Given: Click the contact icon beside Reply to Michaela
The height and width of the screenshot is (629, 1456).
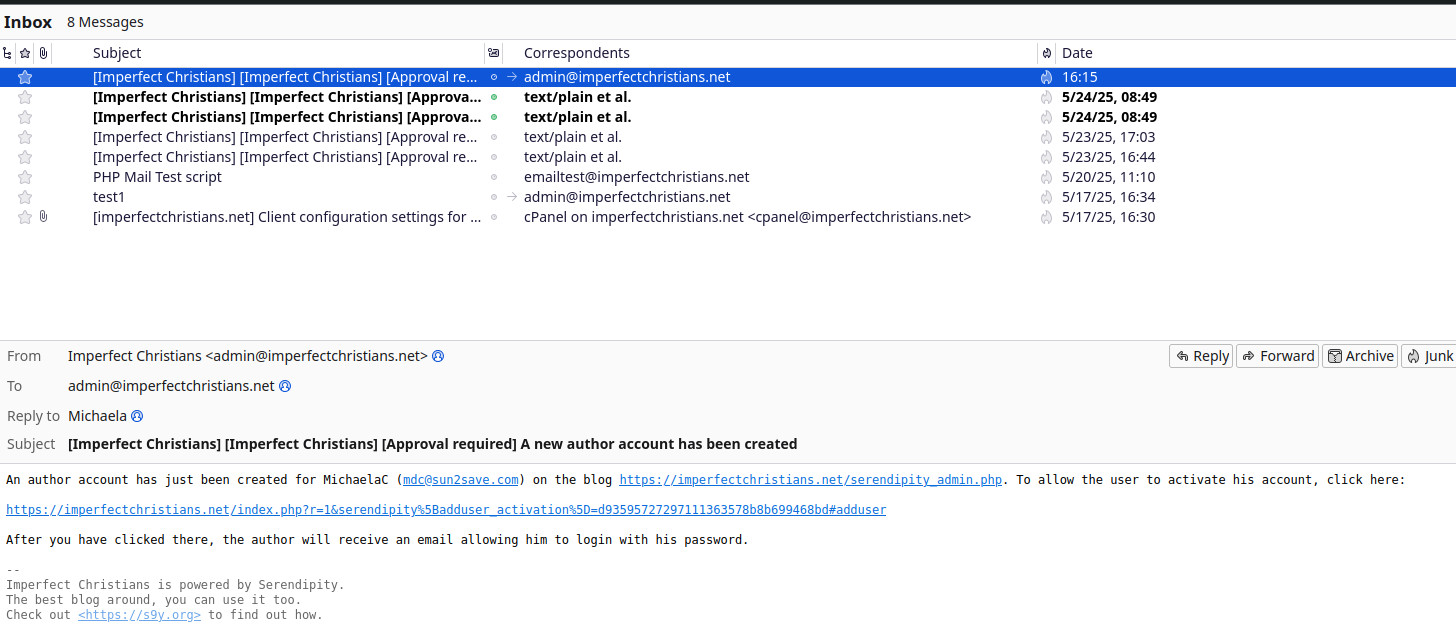Looking at the screenshot, I should 136,416.
